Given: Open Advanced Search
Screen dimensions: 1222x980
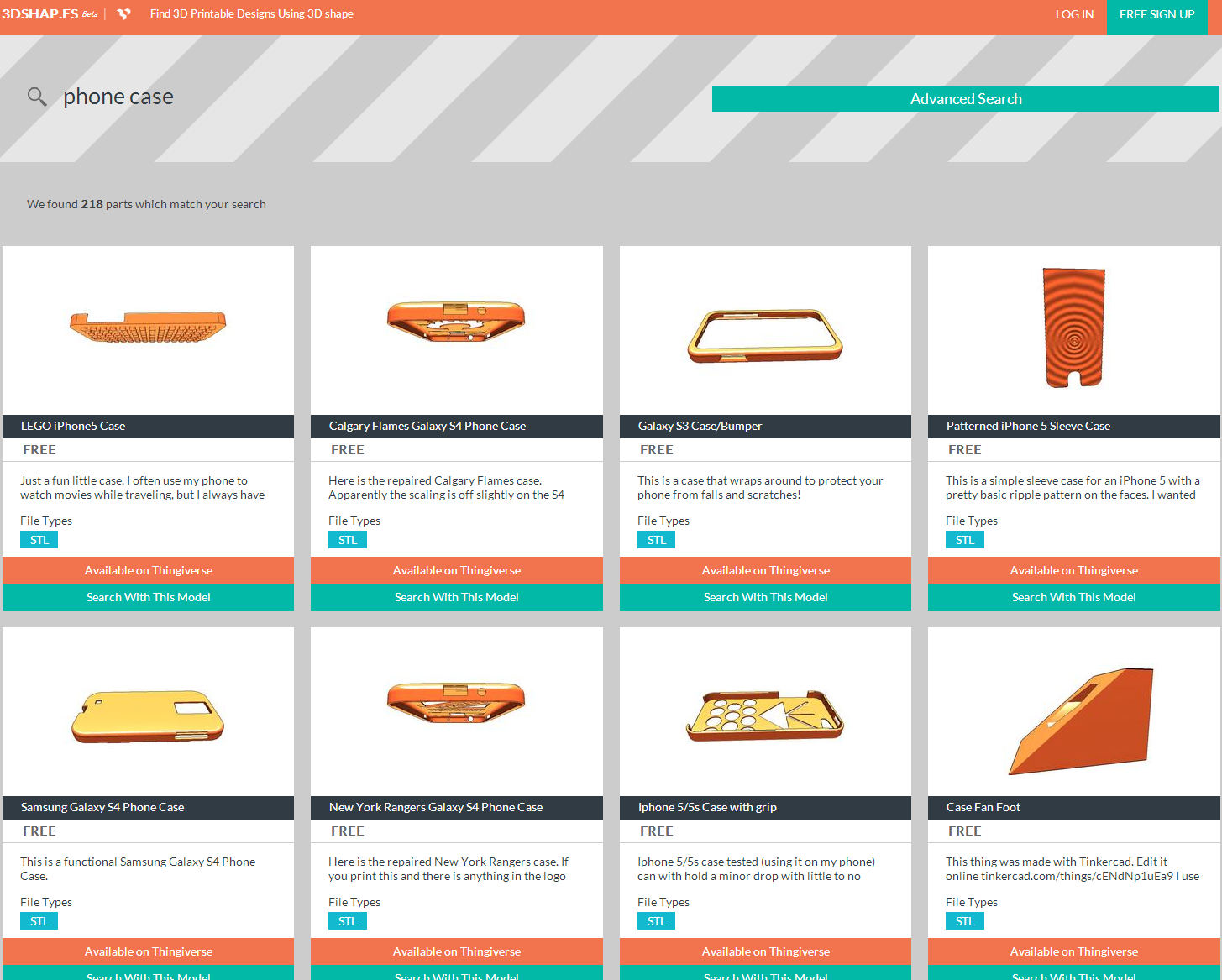Looking at the screenshot, I should point(966,98).
